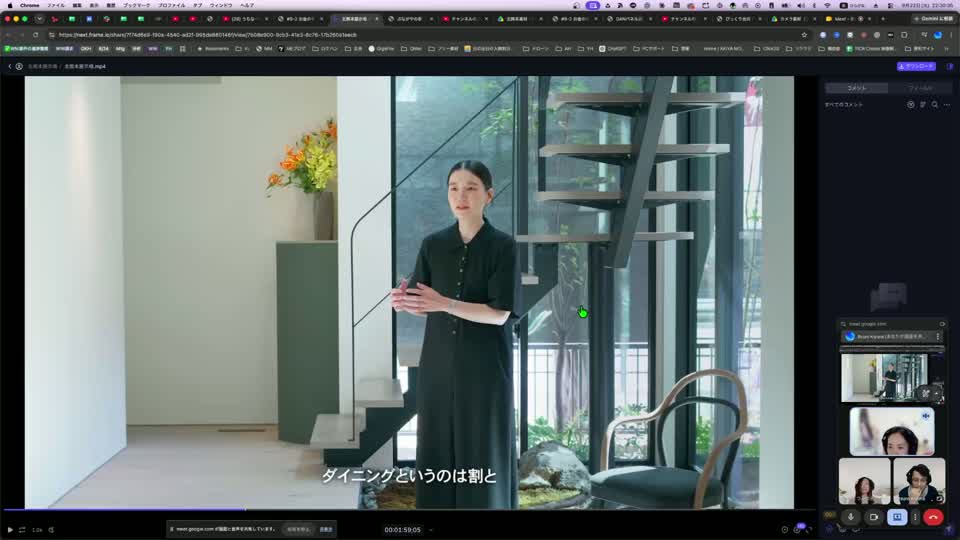Image resolution: width=960 pixels, height=540 pixels.
Task: Bookmark this page with the star icon
Action: pyautogui.click(x=804, y=35)
